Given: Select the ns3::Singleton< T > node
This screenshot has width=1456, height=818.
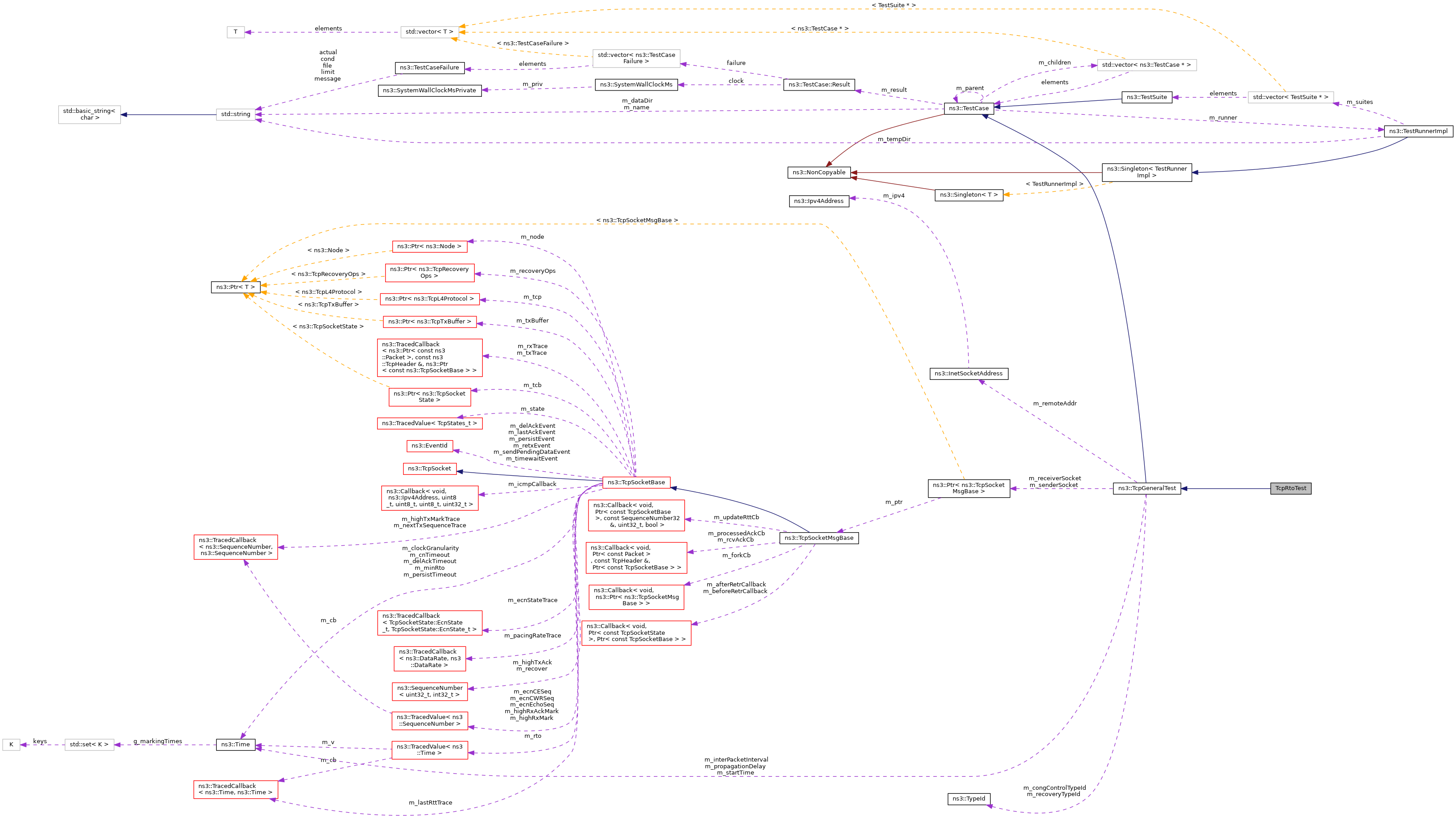Looking at the screenshot, I should pyautogui.click(x=968, y=195).
